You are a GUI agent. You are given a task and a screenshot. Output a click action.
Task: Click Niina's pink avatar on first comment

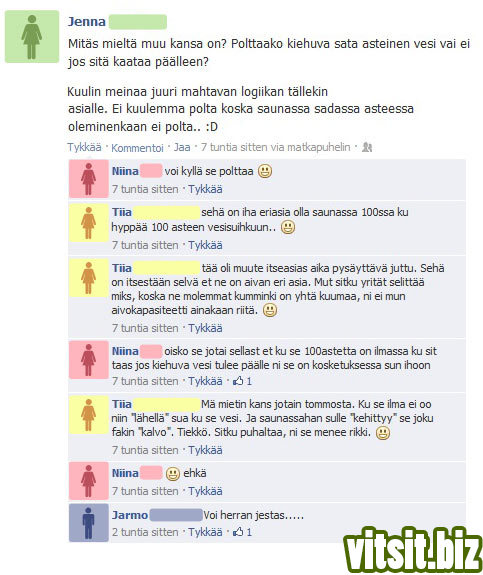click(x=89, y=179)
